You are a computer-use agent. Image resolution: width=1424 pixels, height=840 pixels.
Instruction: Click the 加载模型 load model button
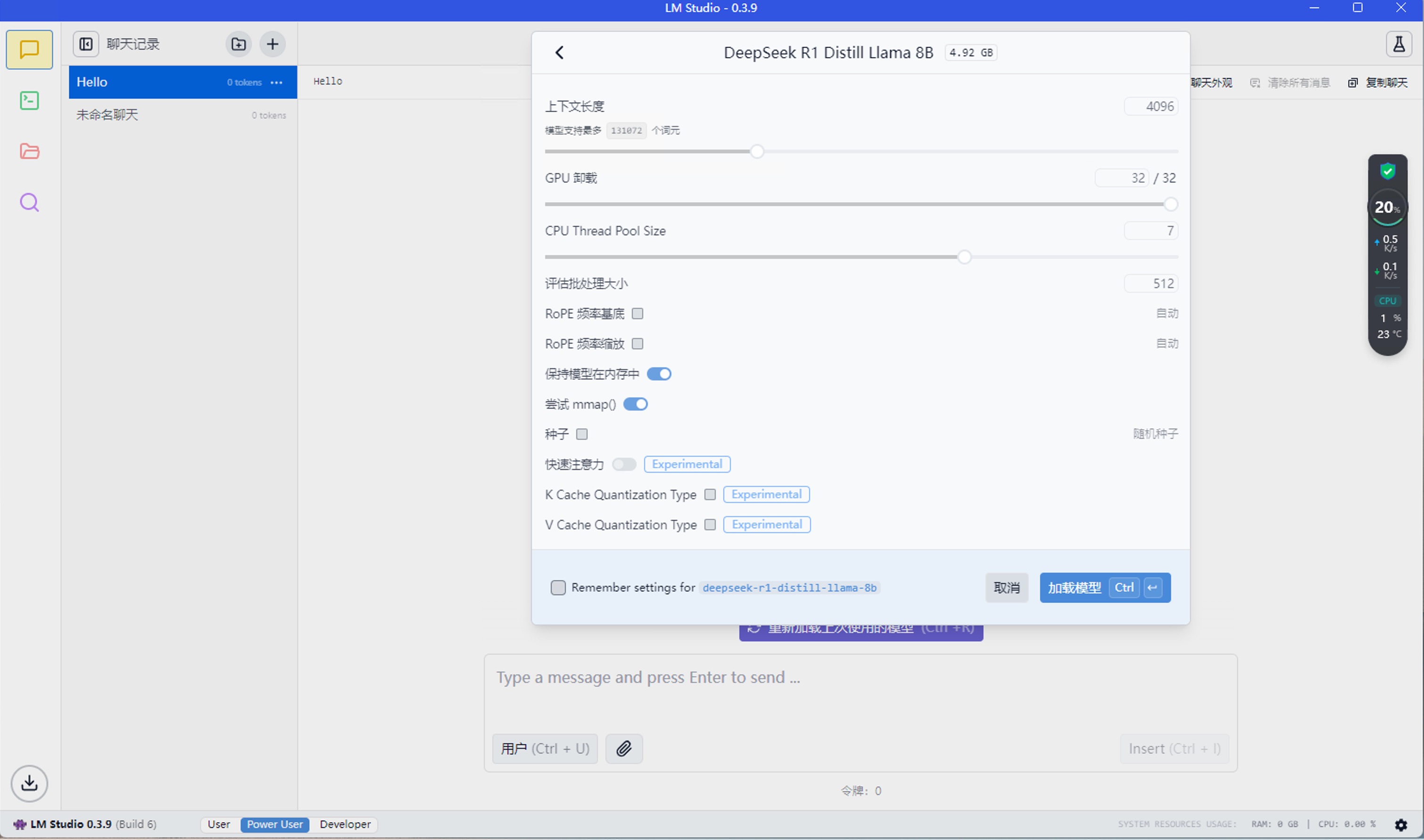tap(1105, 587)
